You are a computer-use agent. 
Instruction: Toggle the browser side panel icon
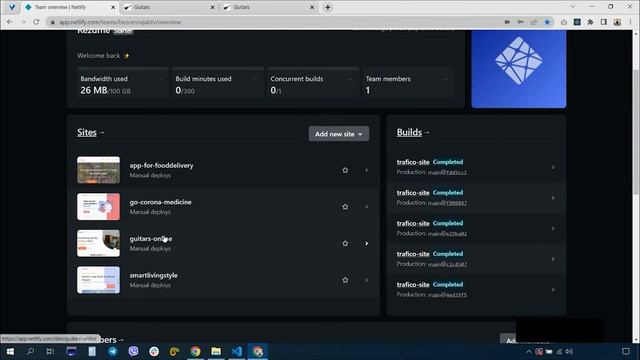604,22
